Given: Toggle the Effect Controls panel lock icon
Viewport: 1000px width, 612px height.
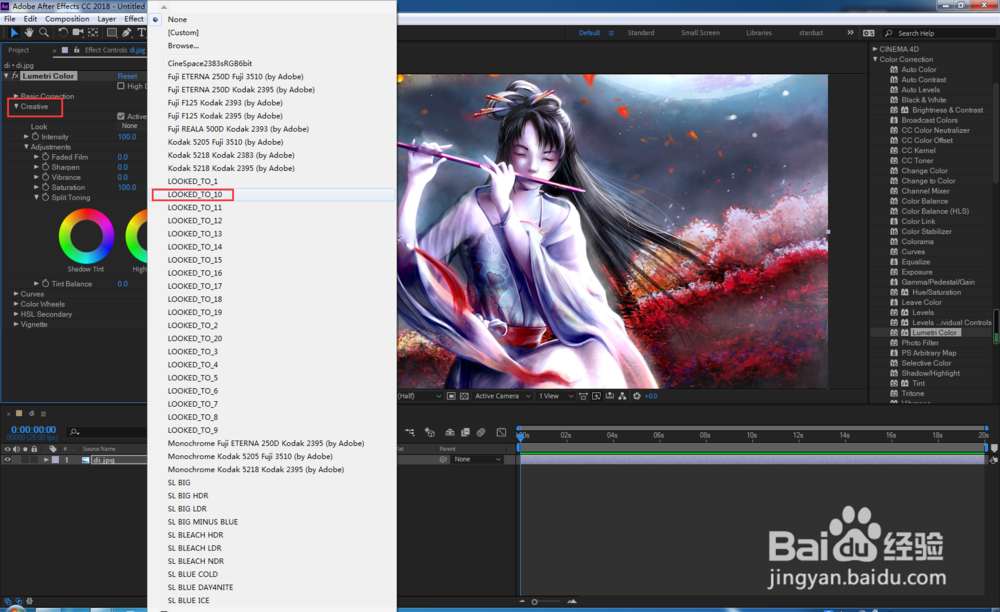Looking at the screenshot, I should coord(77,50).
